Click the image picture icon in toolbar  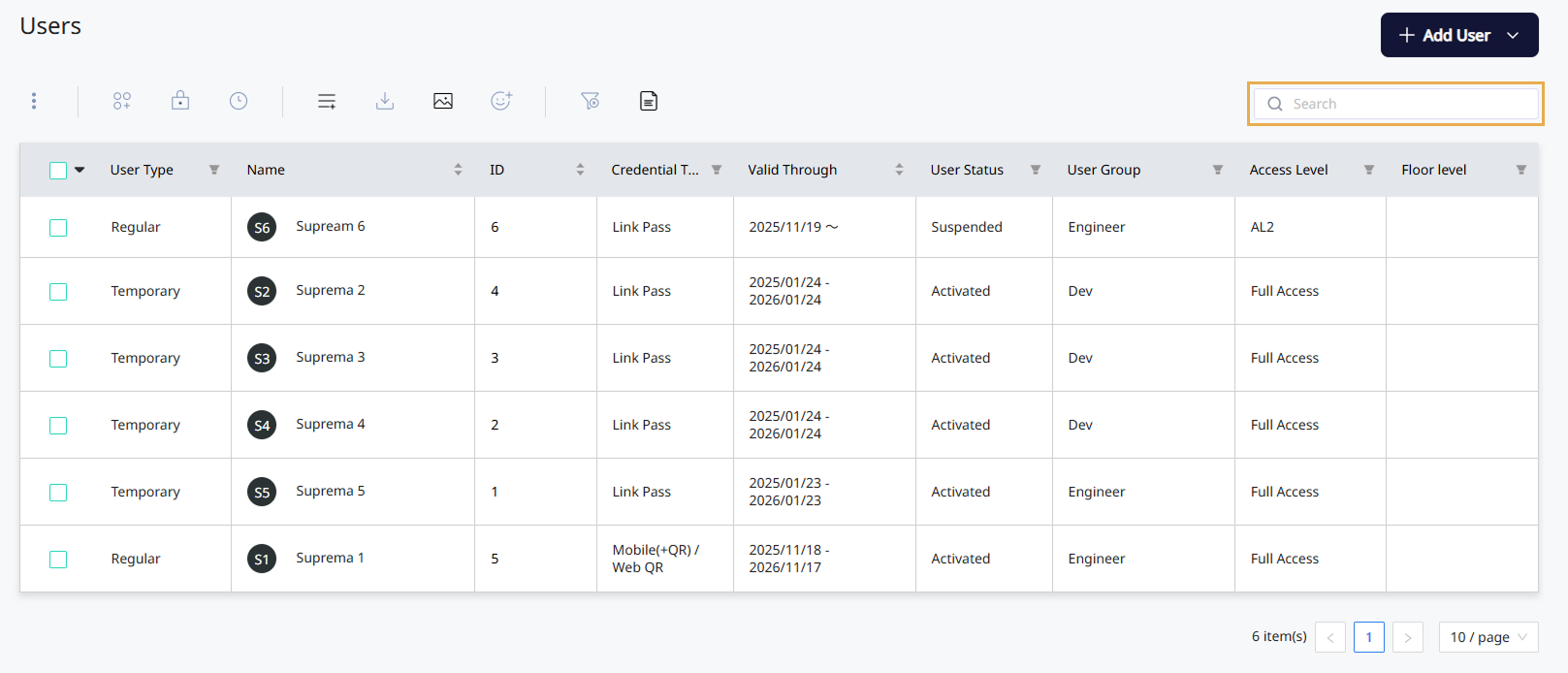[443, 101]
